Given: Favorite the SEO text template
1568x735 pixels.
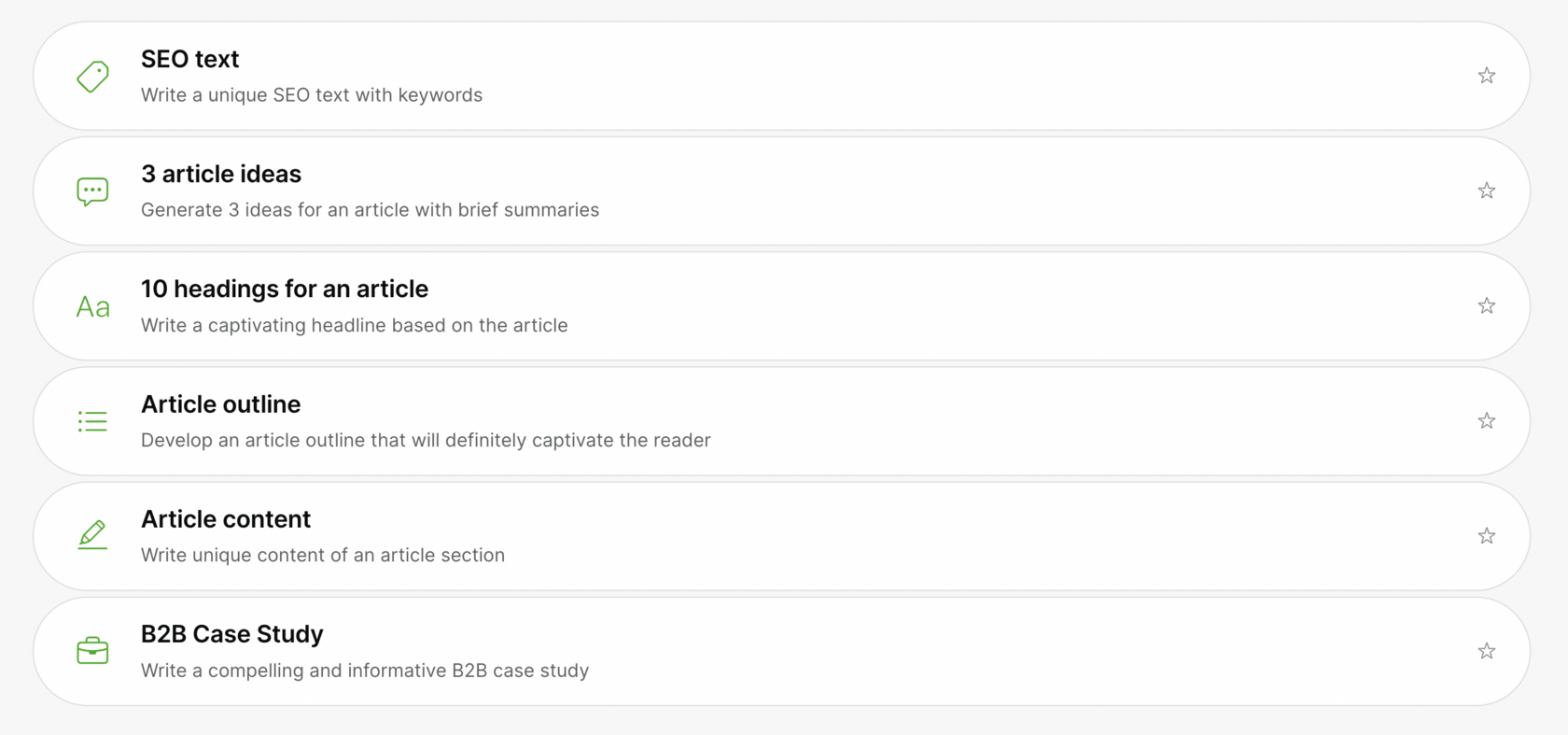Looking at the screenshot, I should (1487, 76).
